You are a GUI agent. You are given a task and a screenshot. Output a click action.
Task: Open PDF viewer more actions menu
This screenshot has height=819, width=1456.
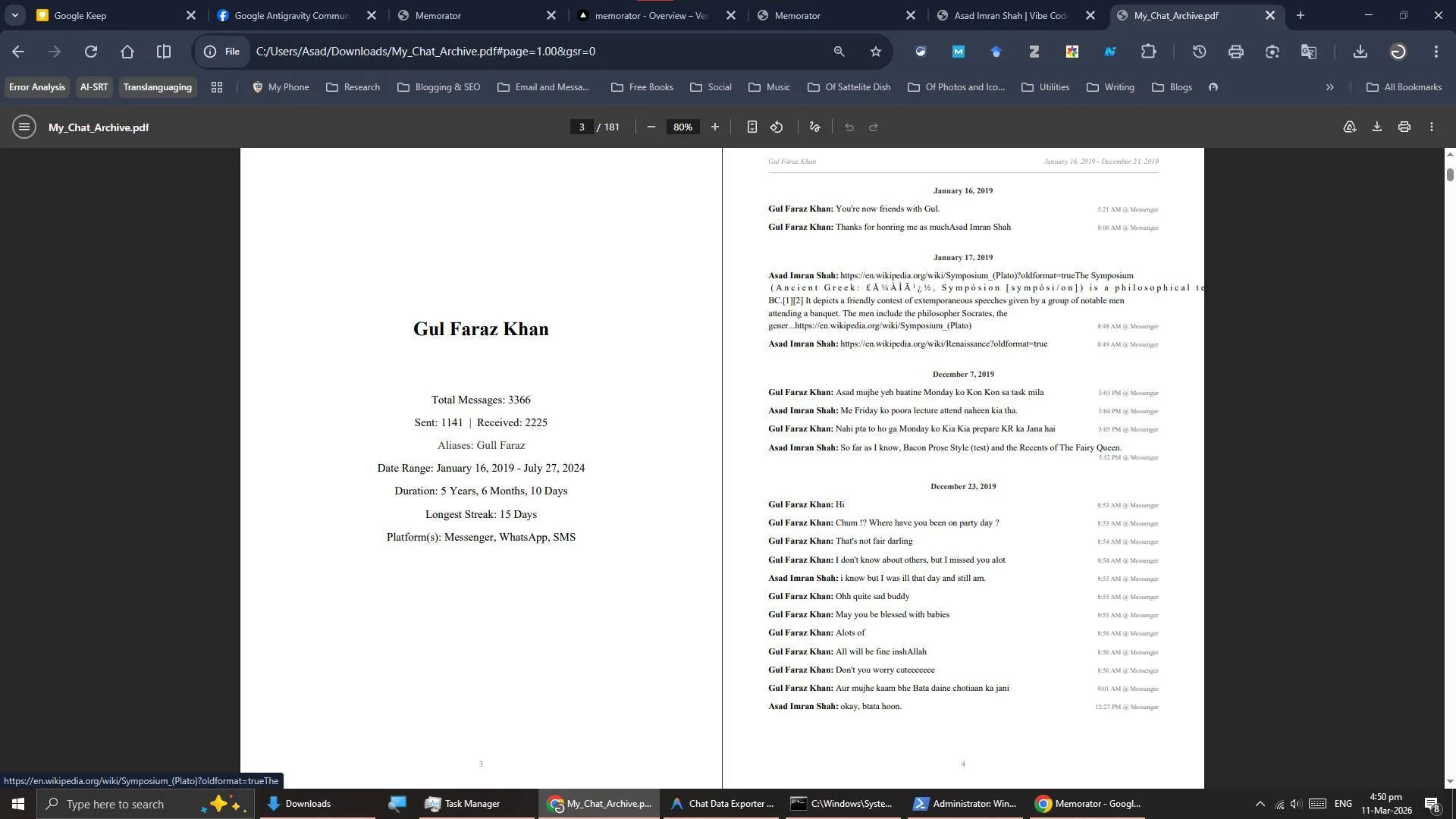click(1431, 127)
